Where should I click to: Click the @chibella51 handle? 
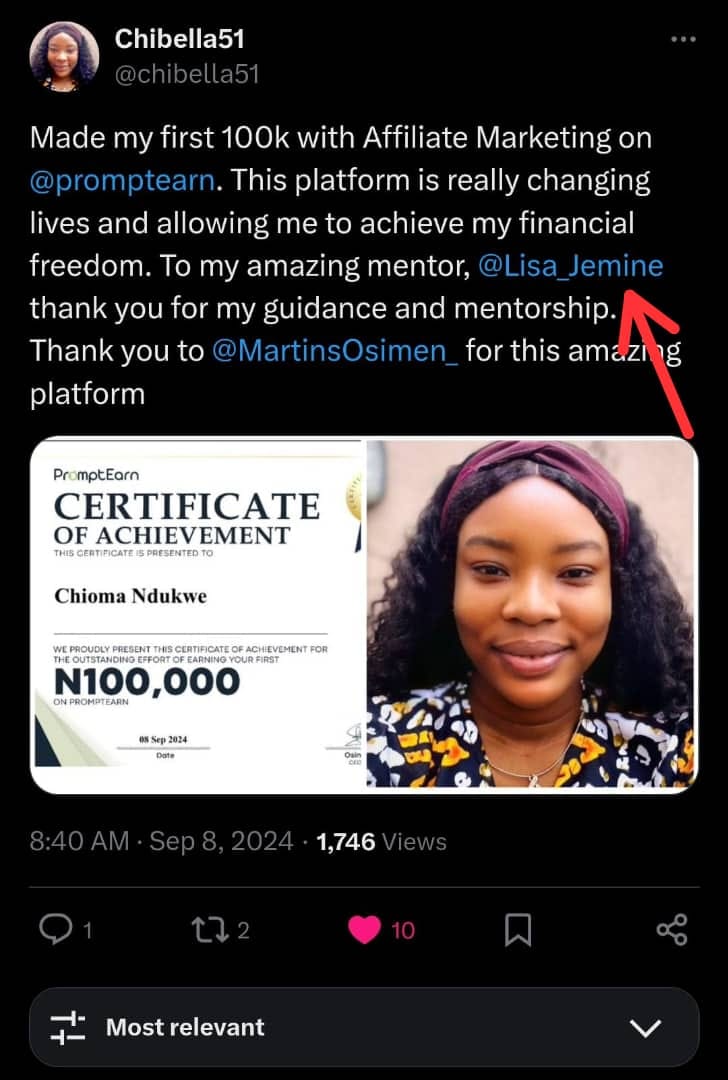(187, 74)
